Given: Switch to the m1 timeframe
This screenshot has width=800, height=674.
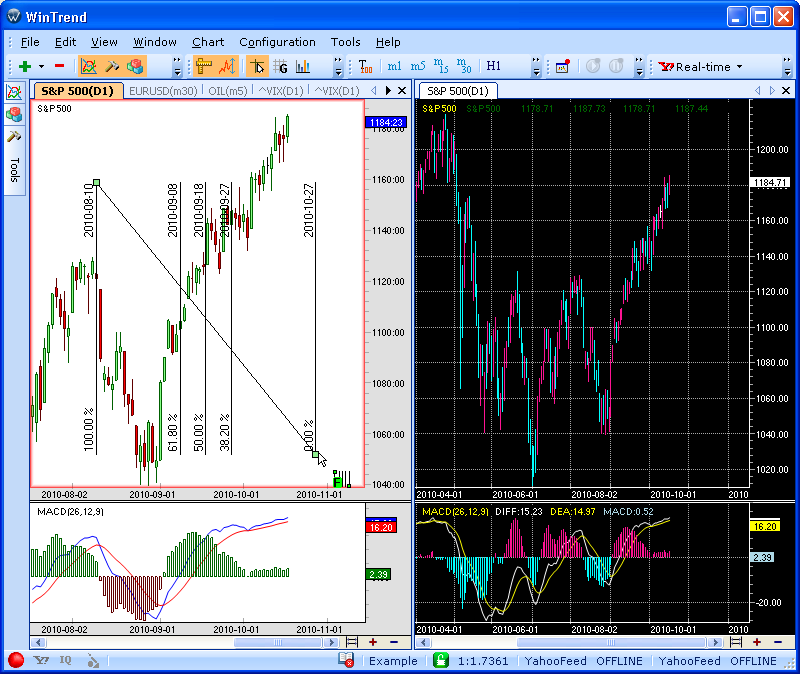Looking at the screenshot, I should [394, 66].
